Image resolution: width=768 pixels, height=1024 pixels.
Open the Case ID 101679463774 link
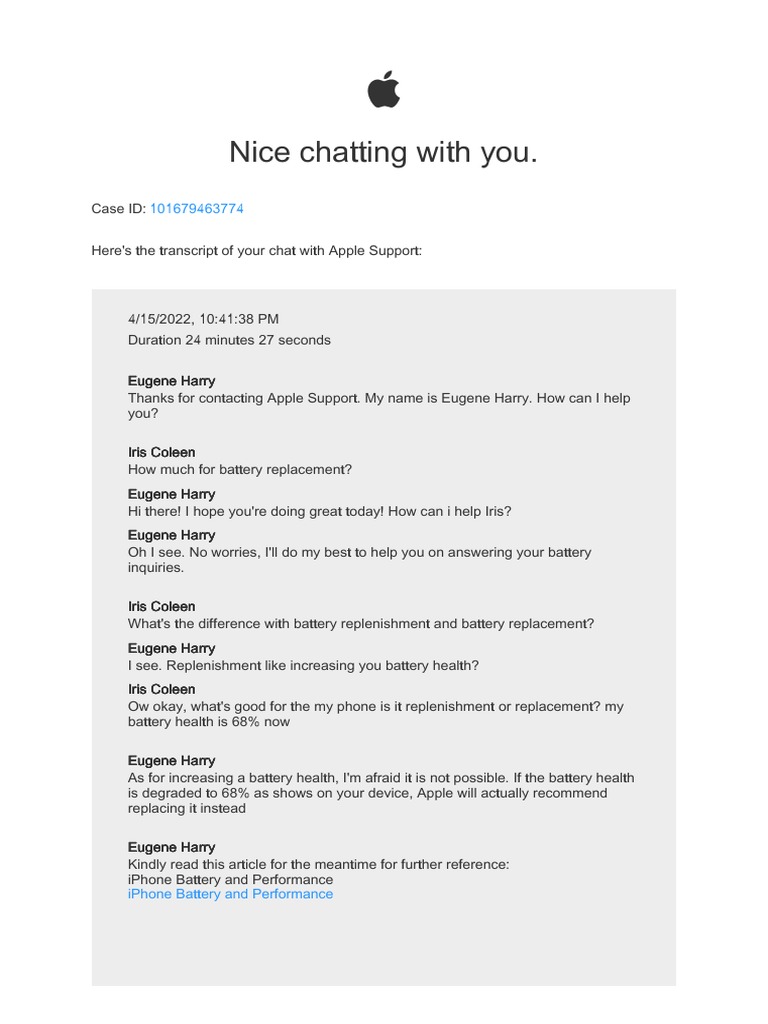pos(196,209)
